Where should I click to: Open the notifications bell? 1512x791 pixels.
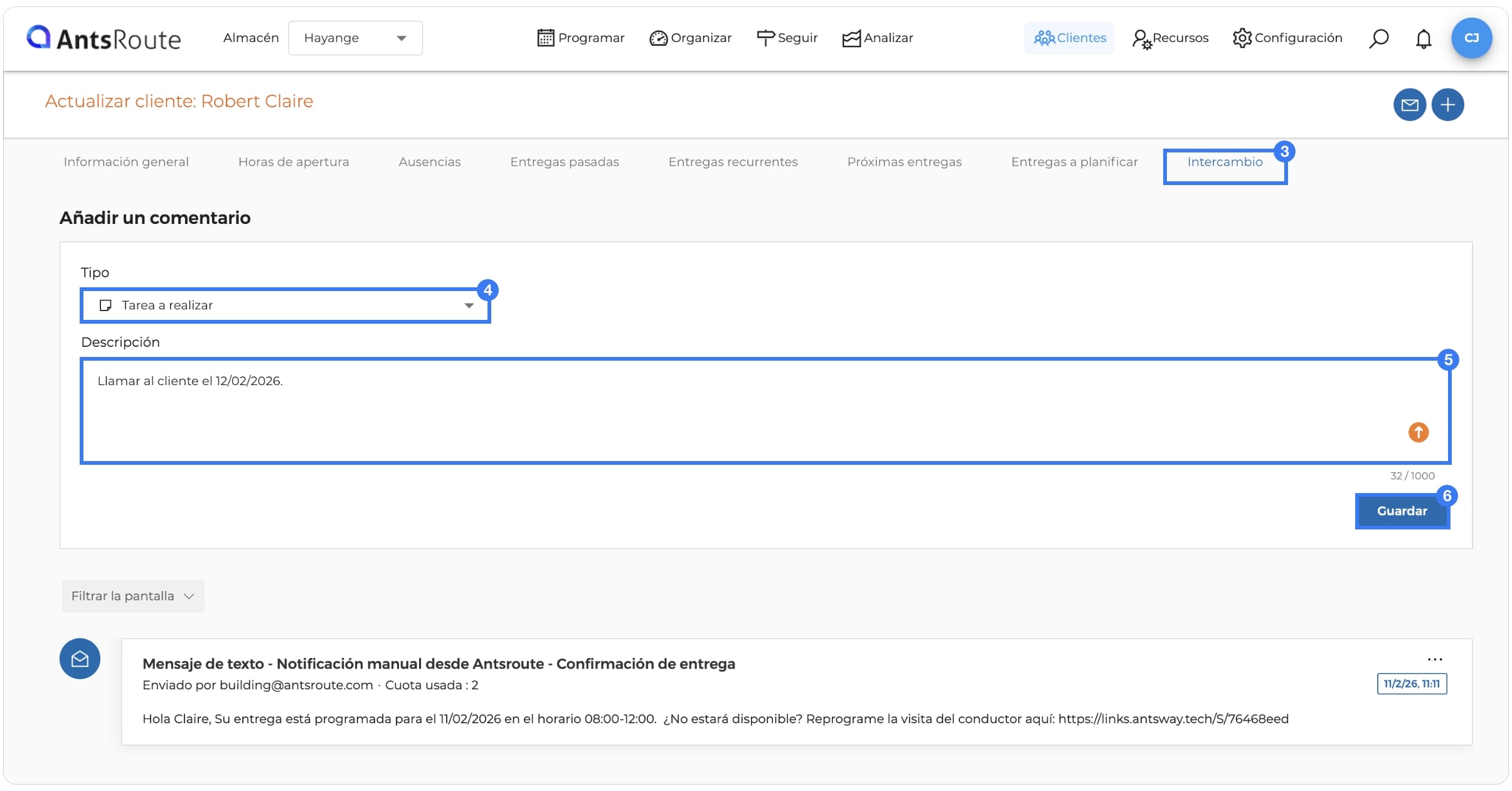pyautogui.click(x=1424, y=39)
